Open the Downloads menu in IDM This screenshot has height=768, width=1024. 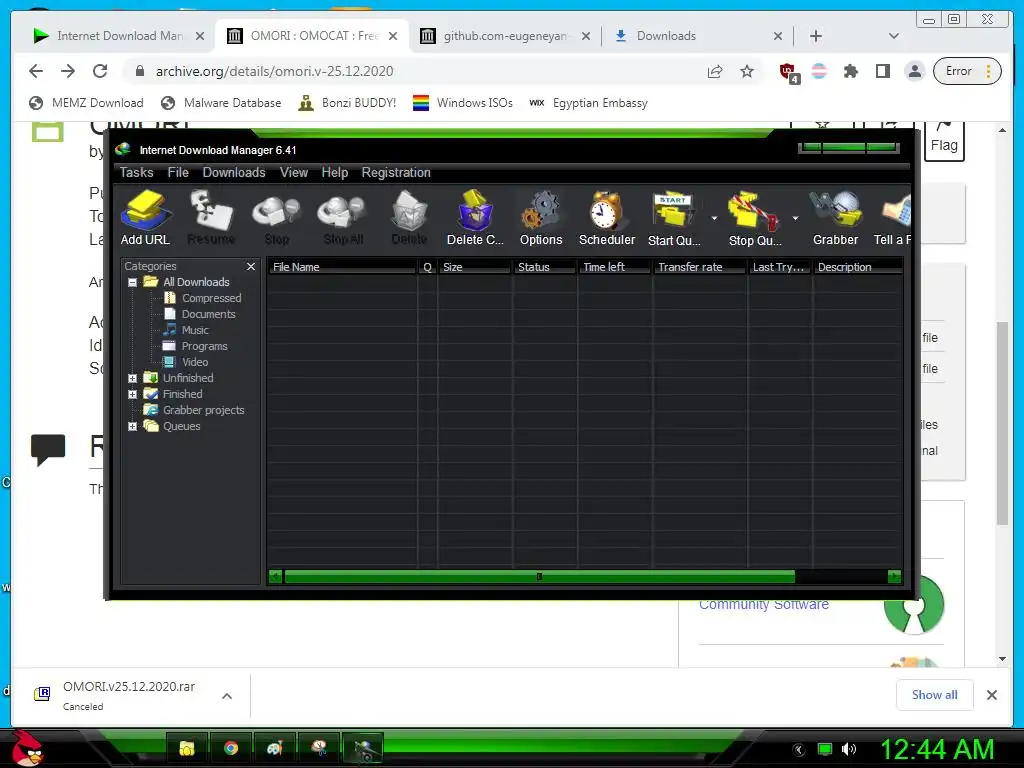click(234, 172)
